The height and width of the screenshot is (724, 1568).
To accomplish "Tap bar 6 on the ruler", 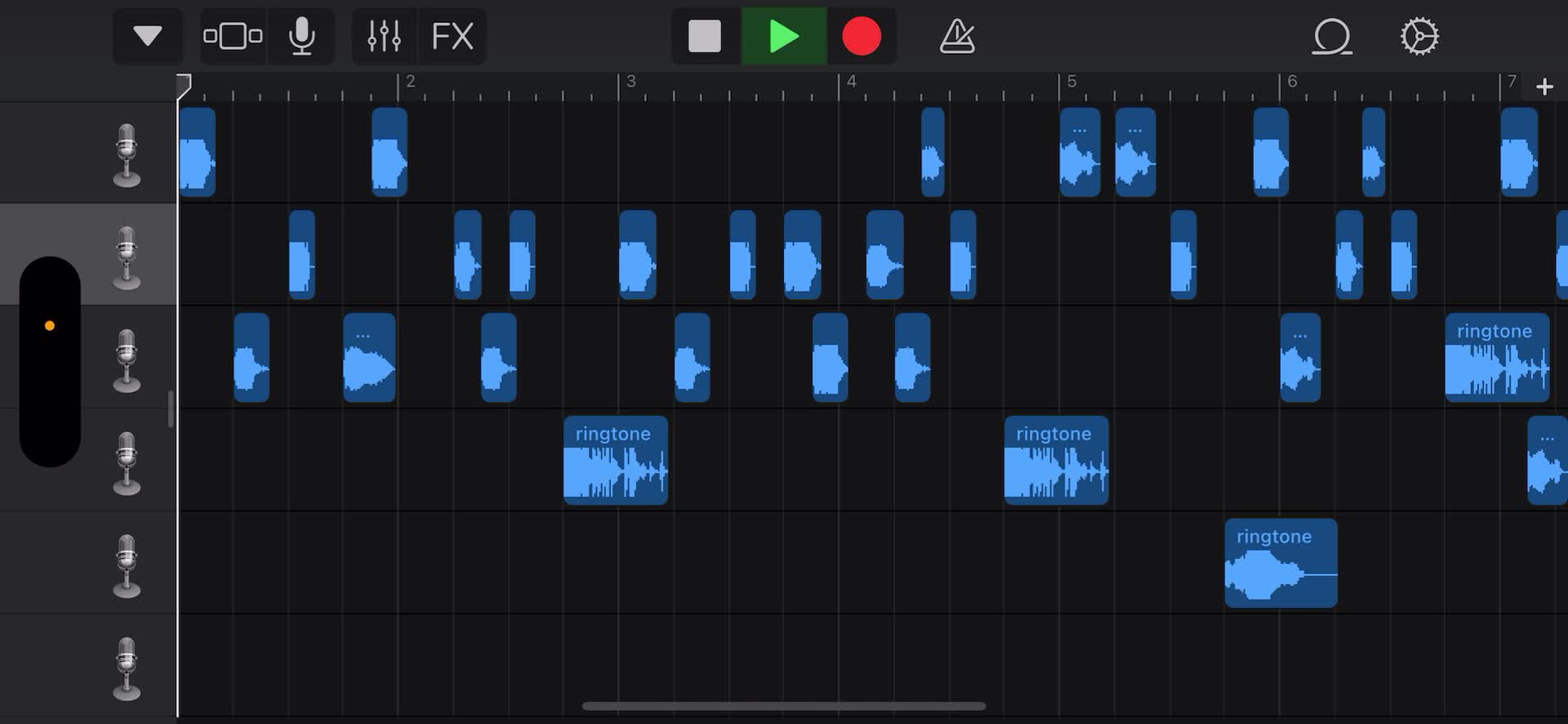I will (1292, 82).
